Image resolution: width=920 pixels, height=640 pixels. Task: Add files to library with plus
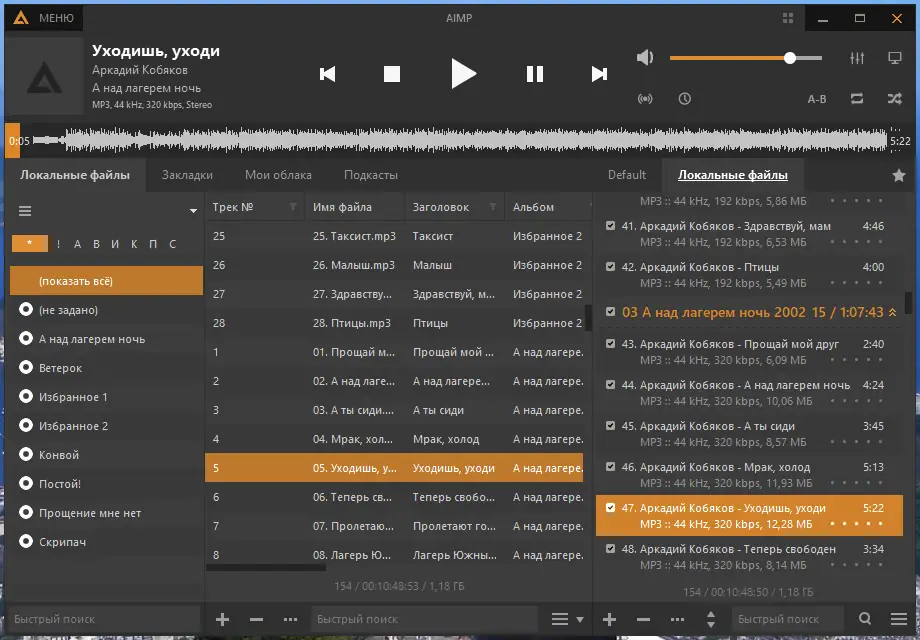point(222,619)
